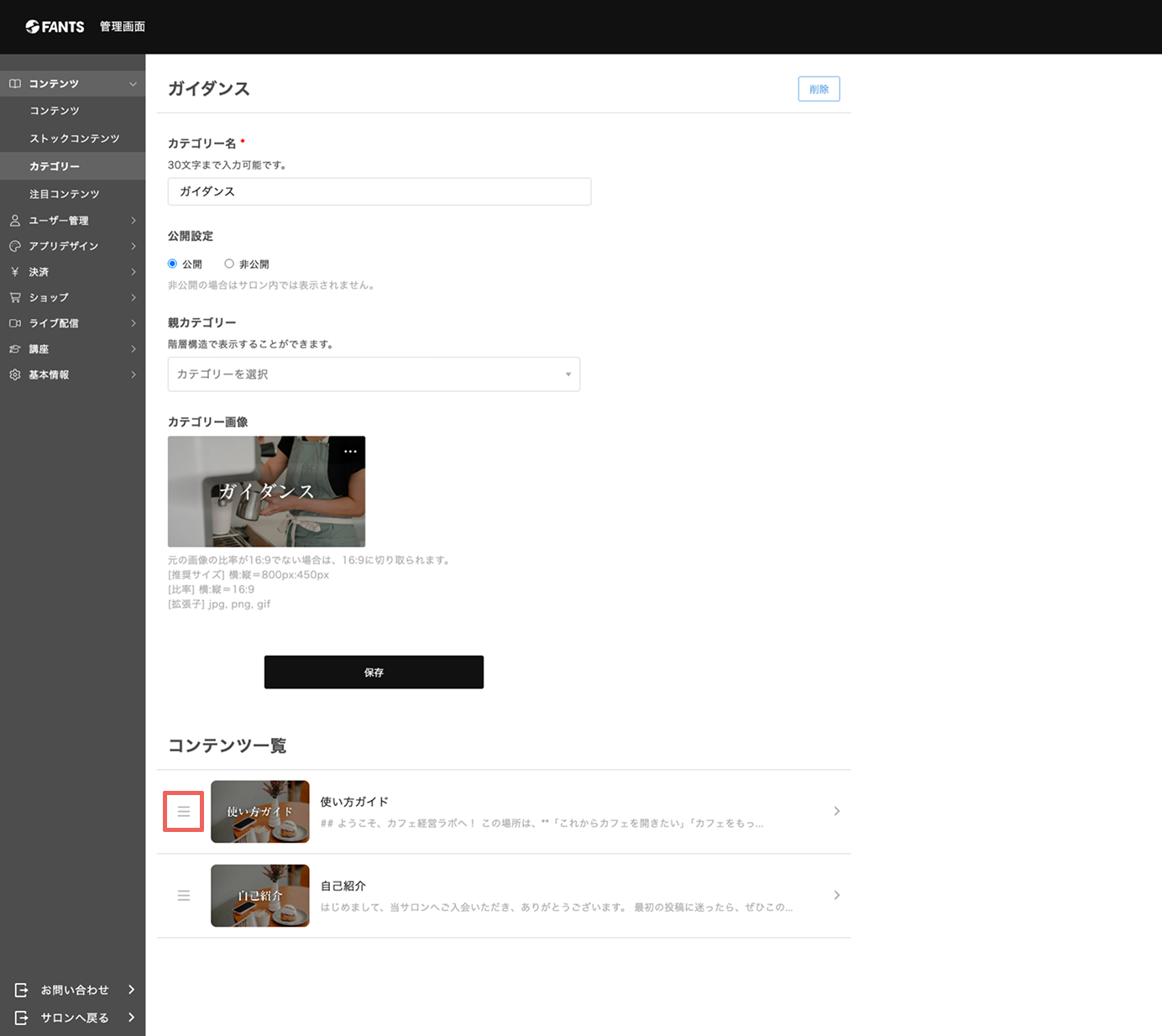The height and width of the screenshot is (1036, 1162).
Task: Click the chevron next to お問い合わせ
Action: 131,990
